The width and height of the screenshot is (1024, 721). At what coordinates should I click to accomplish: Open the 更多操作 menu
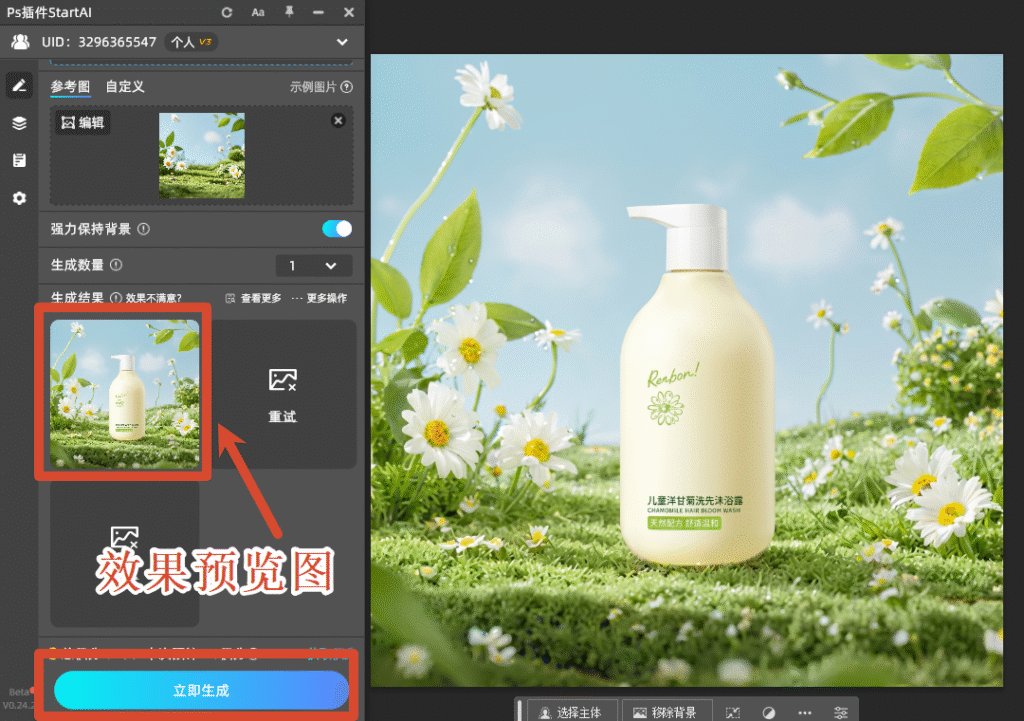click(x=319, y=298)
